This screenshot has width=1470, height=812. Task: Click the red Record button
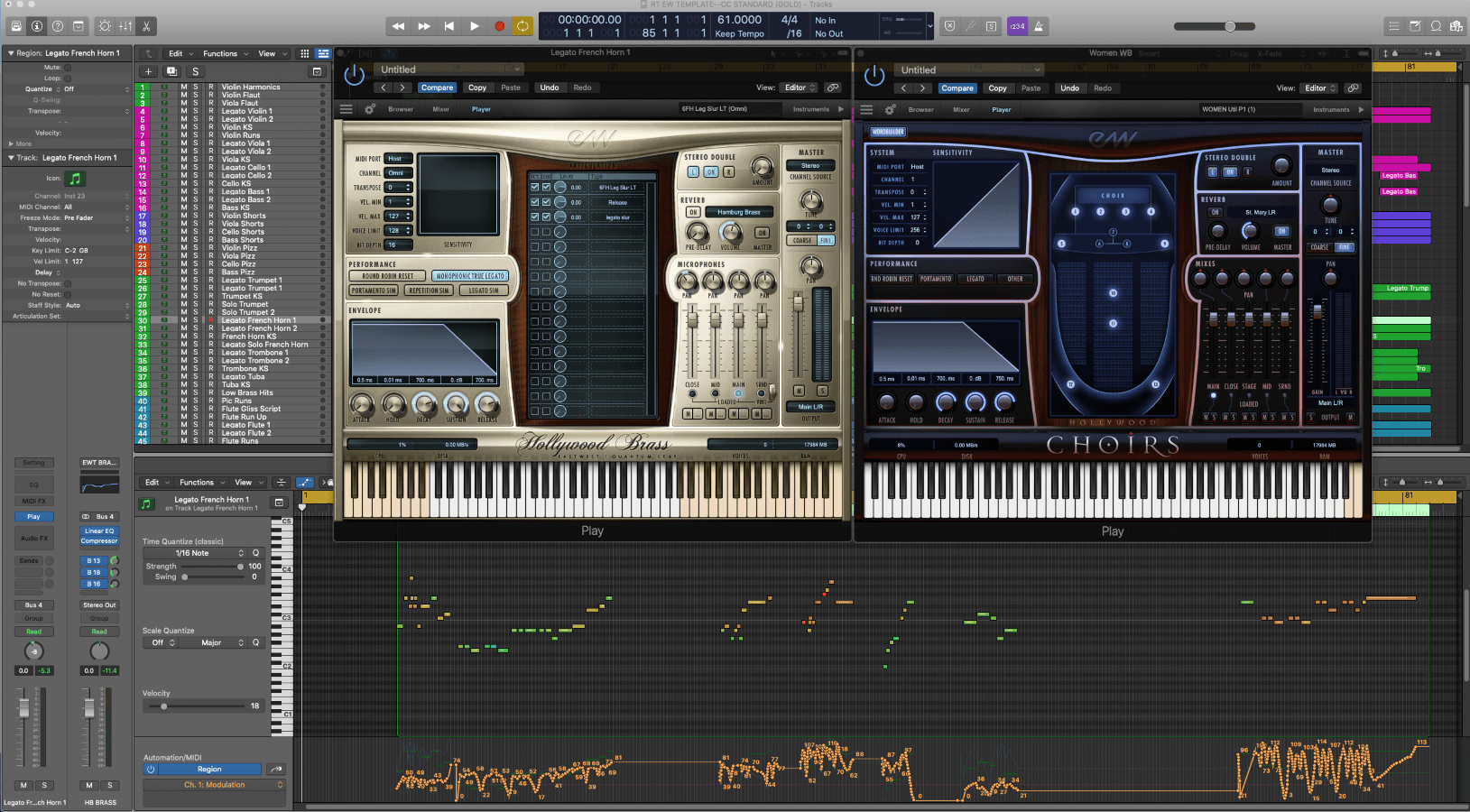[499, 26]
